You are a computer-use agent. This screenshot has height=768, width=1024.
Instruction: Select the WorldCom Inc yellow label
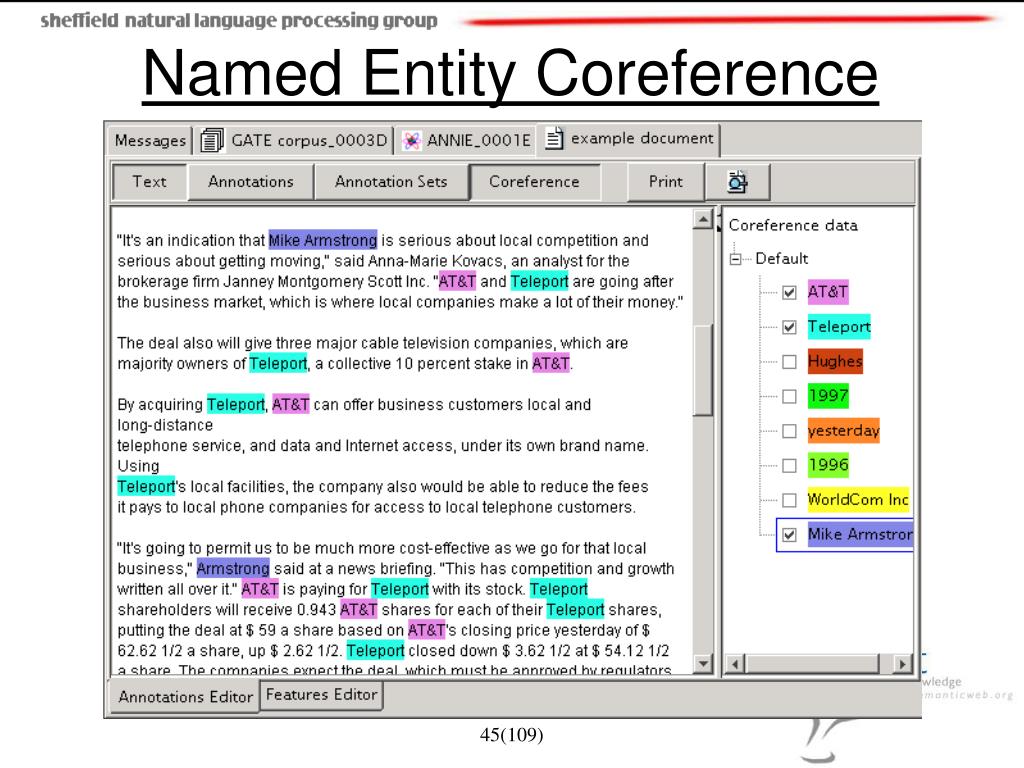coord(857,500)
